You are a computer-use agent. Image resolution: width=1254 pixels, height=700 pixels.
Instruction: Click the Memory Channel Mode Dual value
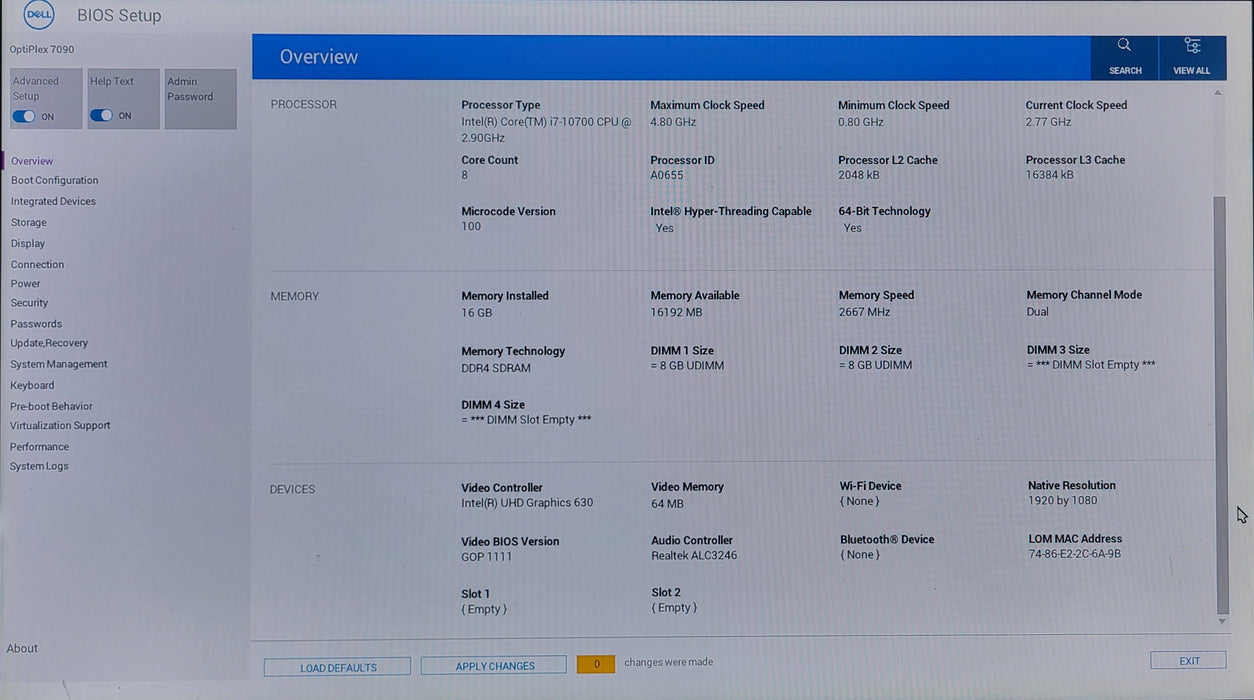pos(1038,312)
